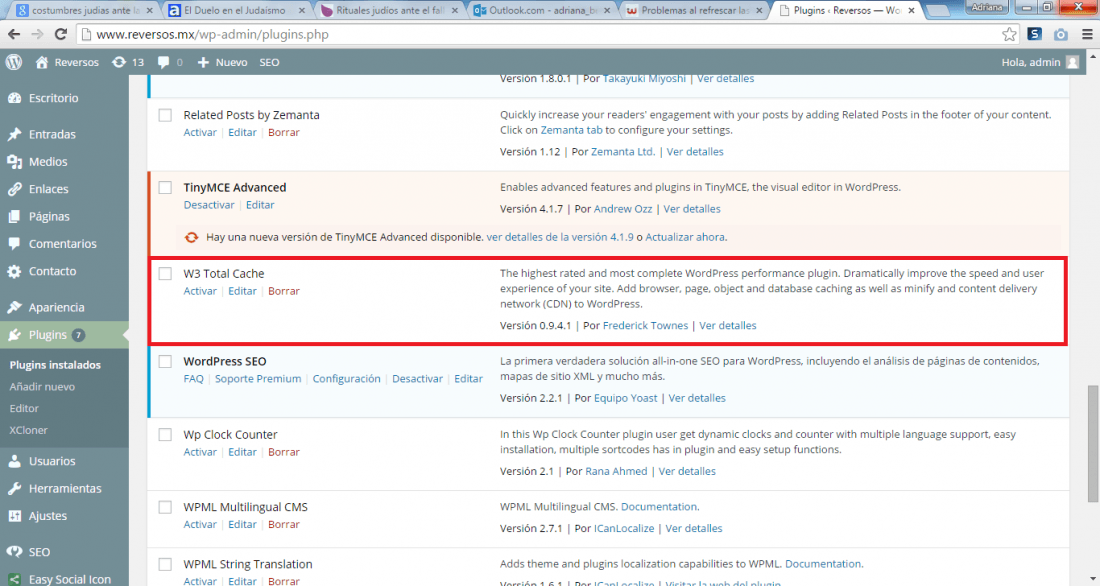The width and height of the screenshot is (1100, 586).
Task: Check the W3 Total Cache checkbox
Action: pos(165,274)
